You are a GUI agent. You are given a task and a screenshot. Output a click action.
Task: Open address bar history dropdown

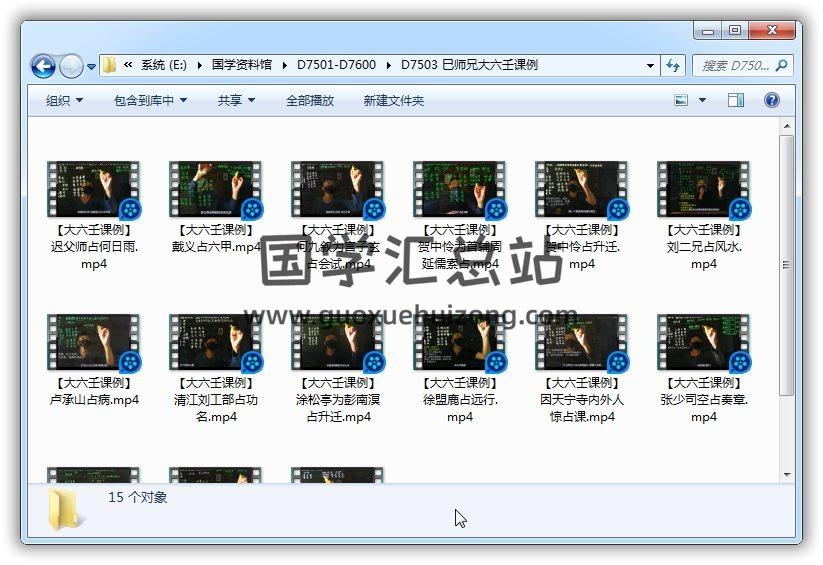pyautogui.click(x=650, y=66)
